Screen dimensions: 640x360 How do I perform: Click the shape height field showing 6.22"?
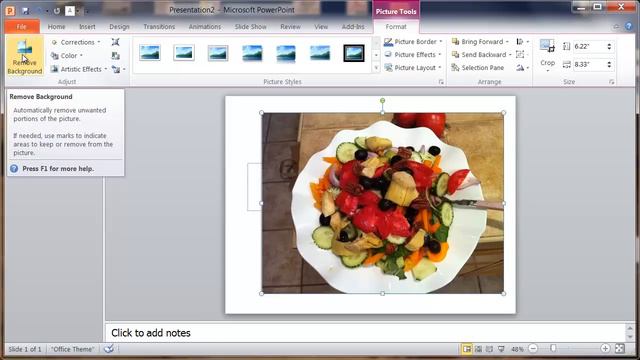(x=589, y=47)
